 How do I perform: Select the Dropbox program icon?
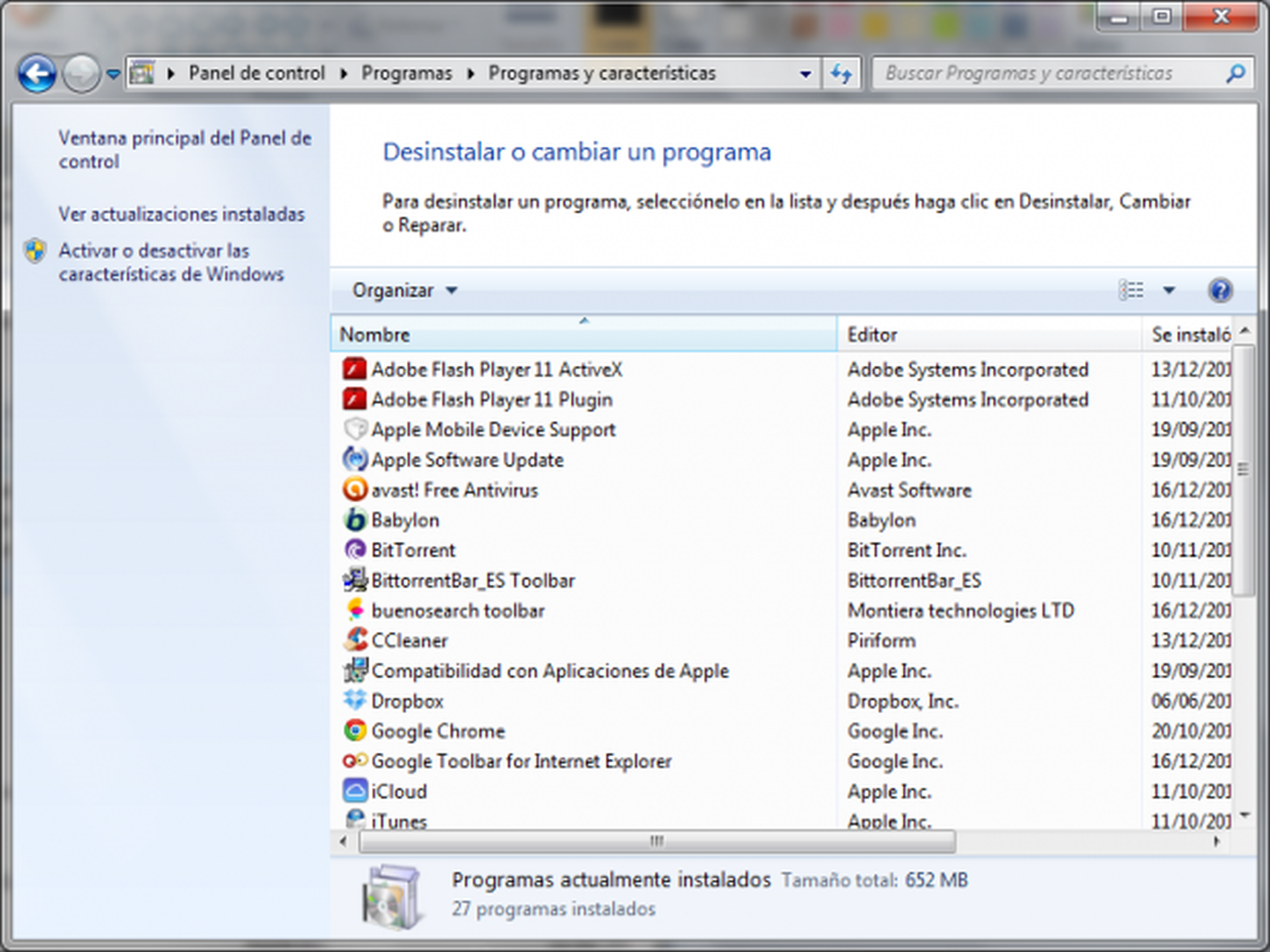tap(355, 700)
